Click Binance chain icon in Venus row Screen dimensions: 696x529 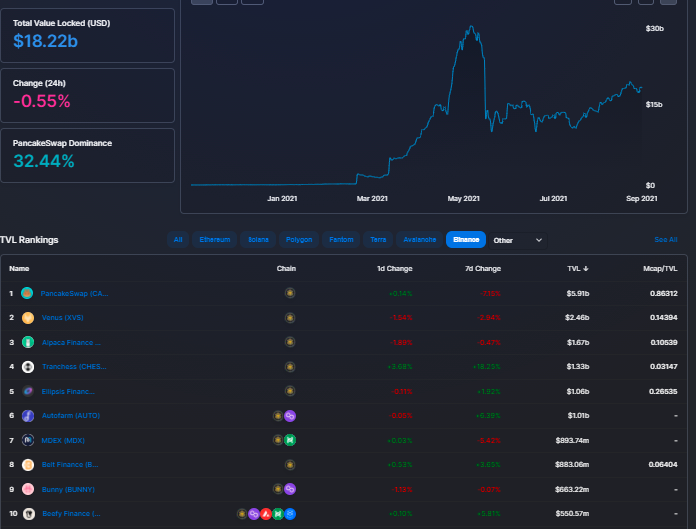pyautogui.click(x=290, y=318)
